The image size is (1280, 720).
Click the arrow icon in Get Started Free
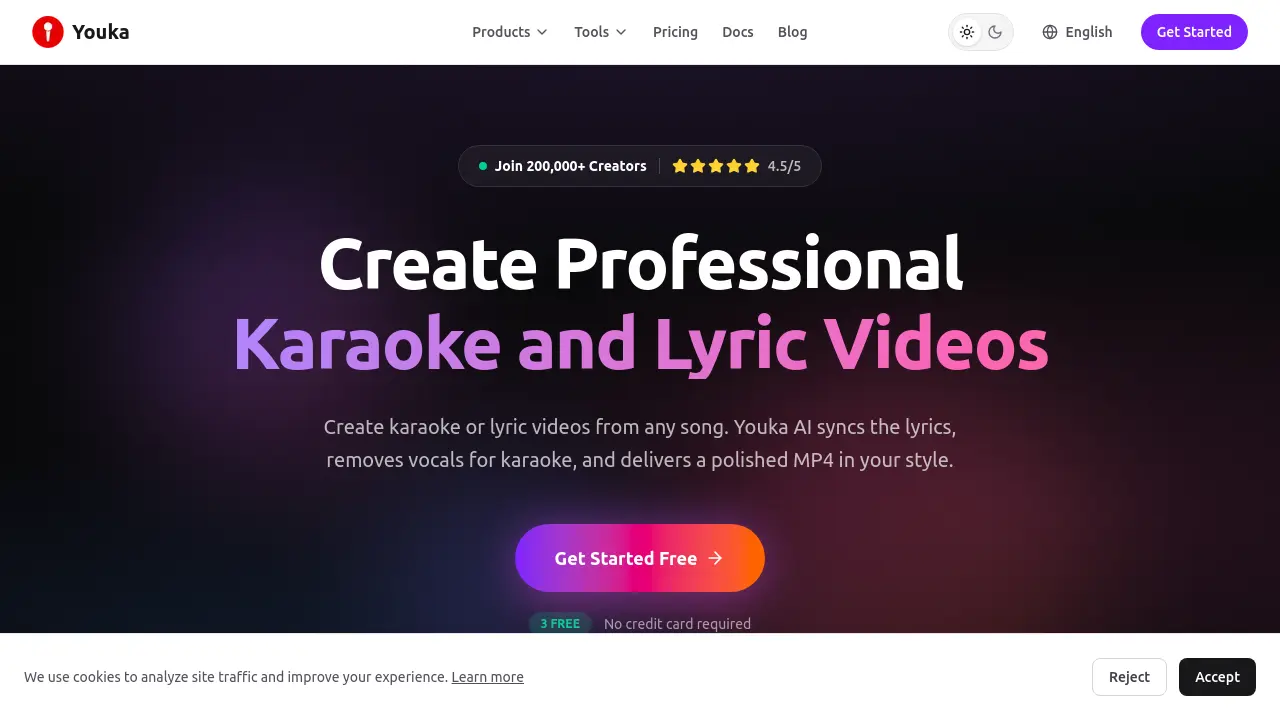715,558
